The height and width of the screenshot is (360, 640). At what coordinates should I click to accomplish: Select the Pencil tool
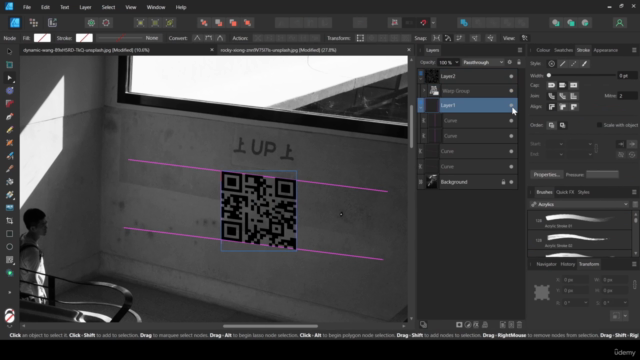pyautogui.click(x=10, y=130)
